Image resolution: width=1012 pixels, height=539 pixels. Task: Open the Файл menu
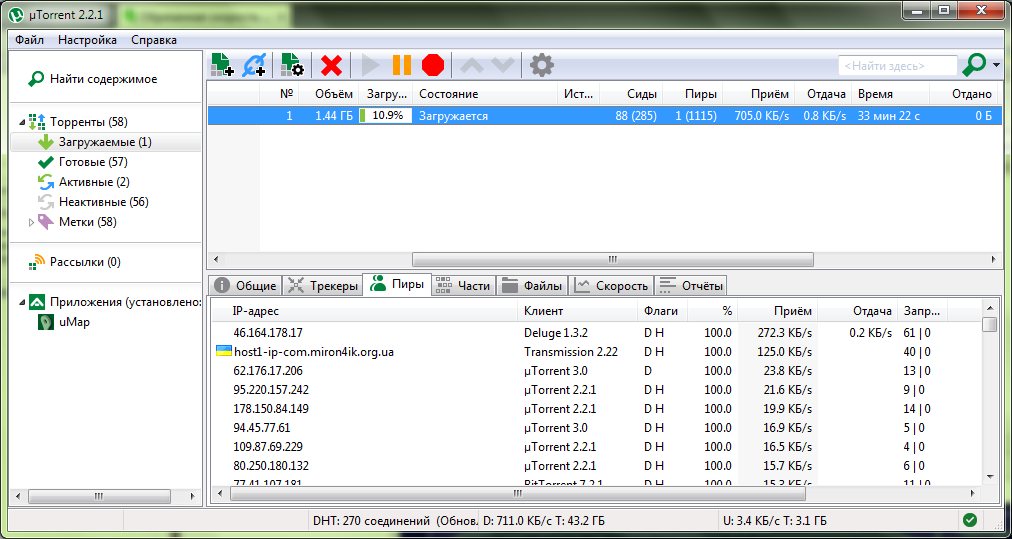[30, 40]
